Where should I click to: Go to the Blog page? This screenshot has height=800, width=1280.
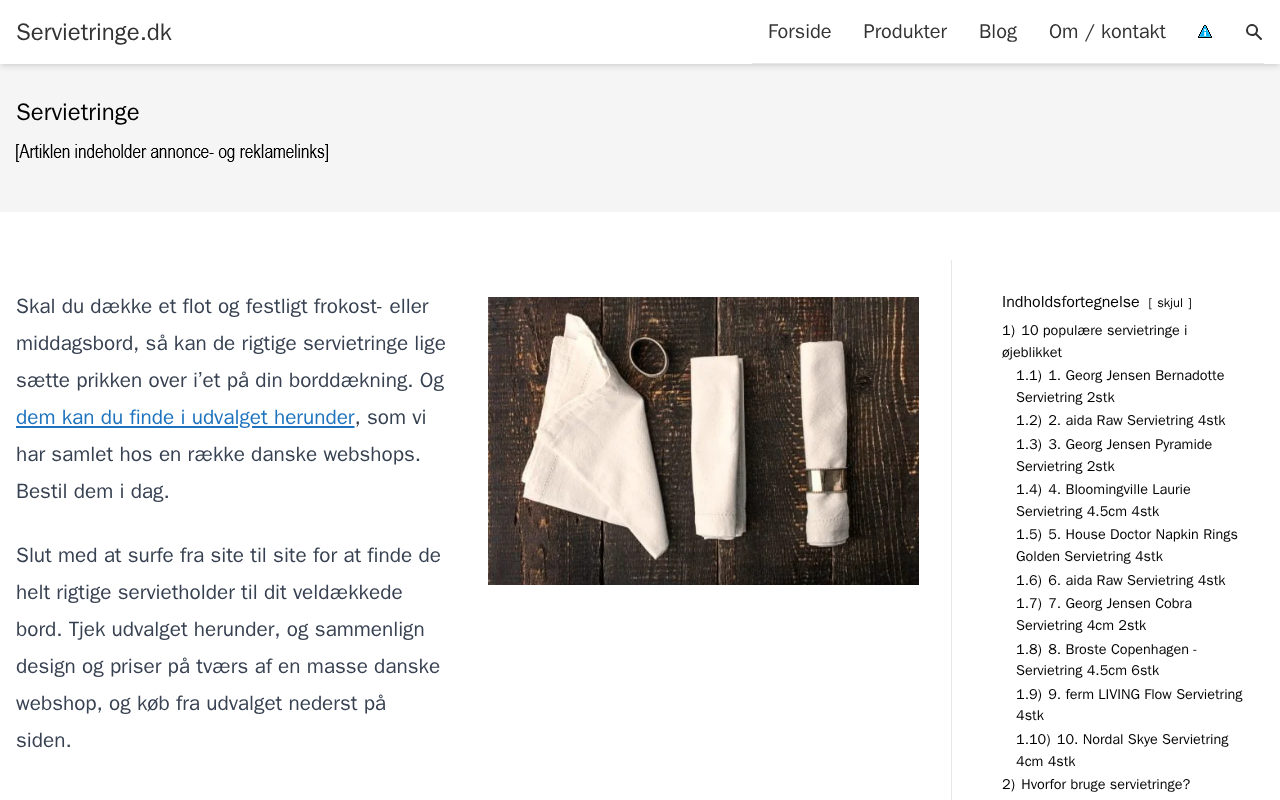coord(998,32)
